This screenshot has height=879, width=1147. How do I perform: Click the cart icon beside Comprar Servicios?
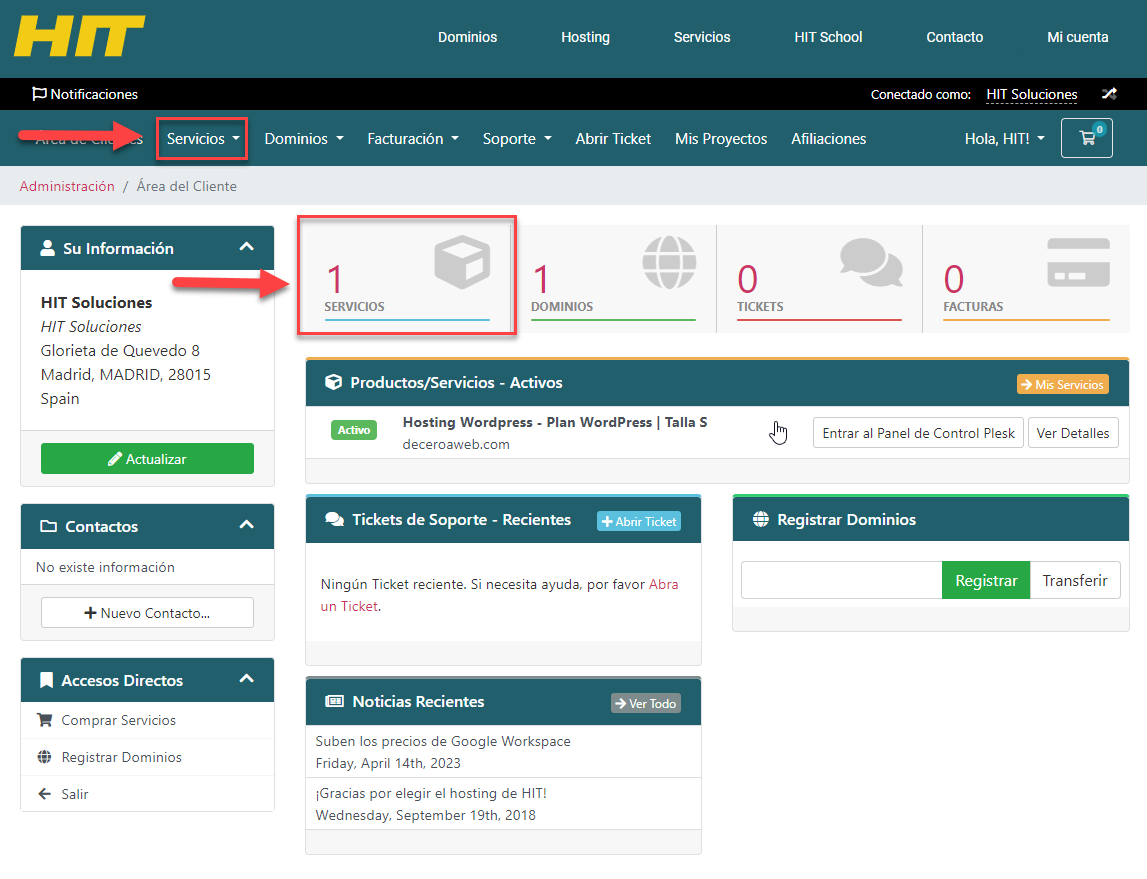pos(45,720)
